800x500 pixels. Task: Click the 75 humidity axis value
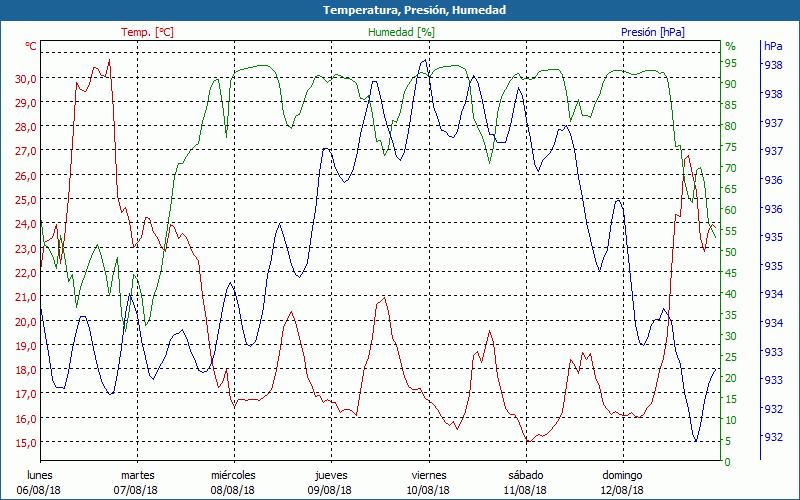click(x=731, y=147)
